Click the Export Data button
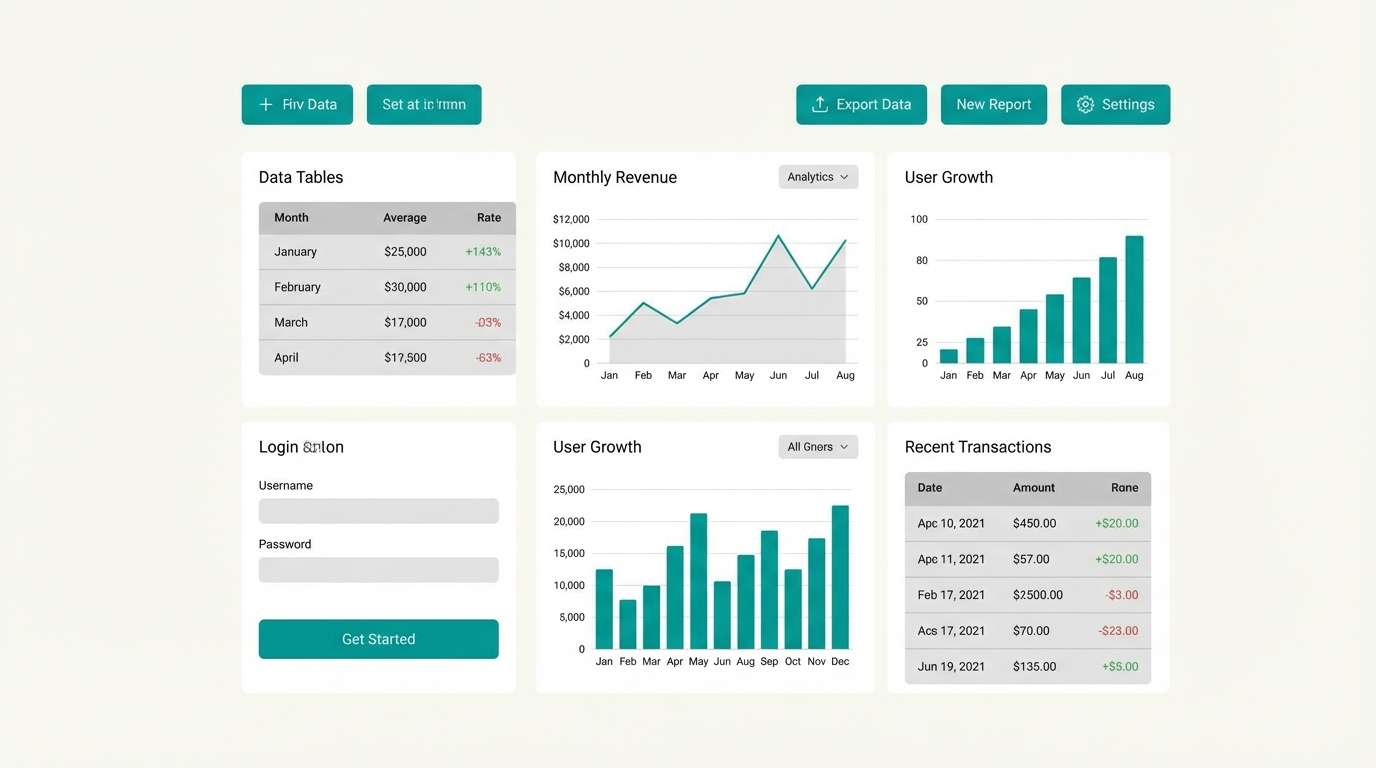 tap(861, 104)
